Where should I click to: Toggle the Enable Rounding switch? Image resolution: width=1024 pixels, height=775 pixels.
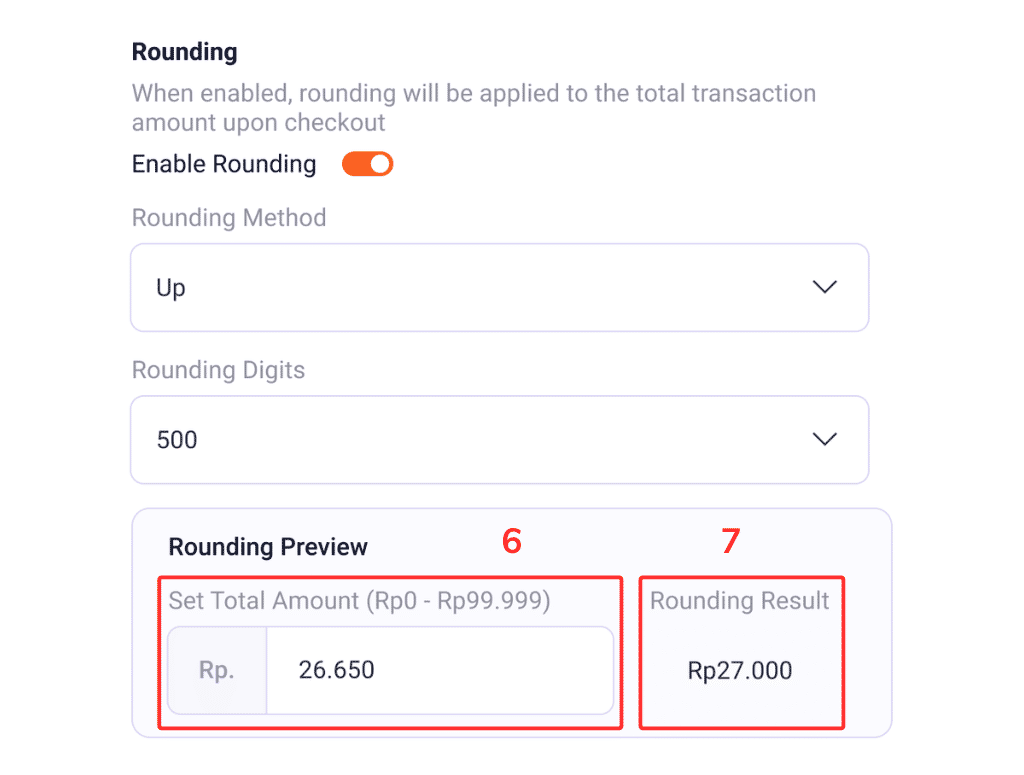(x=367, y=164)
